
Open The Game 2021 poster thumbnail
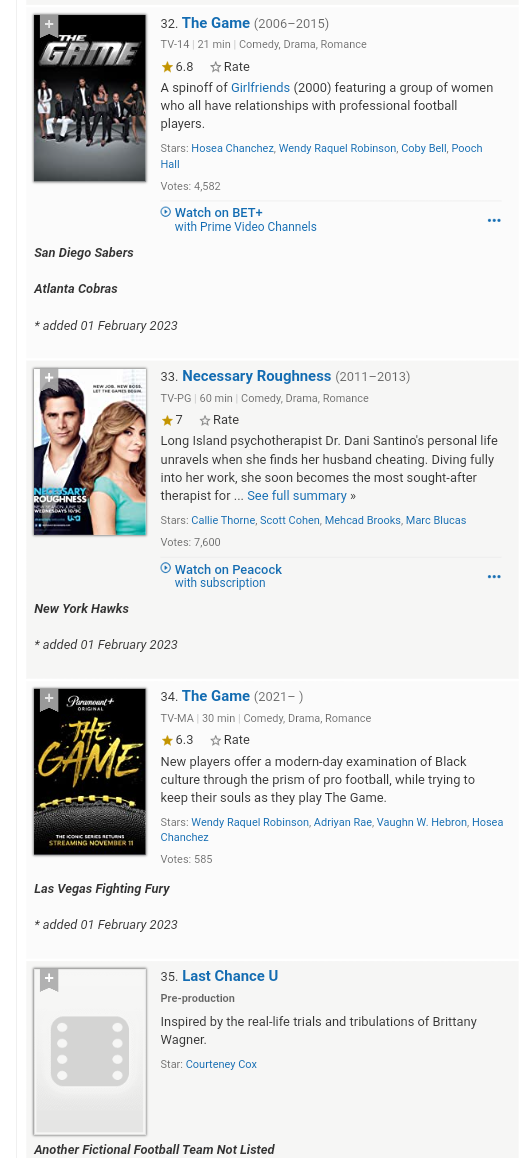(90, 771)
